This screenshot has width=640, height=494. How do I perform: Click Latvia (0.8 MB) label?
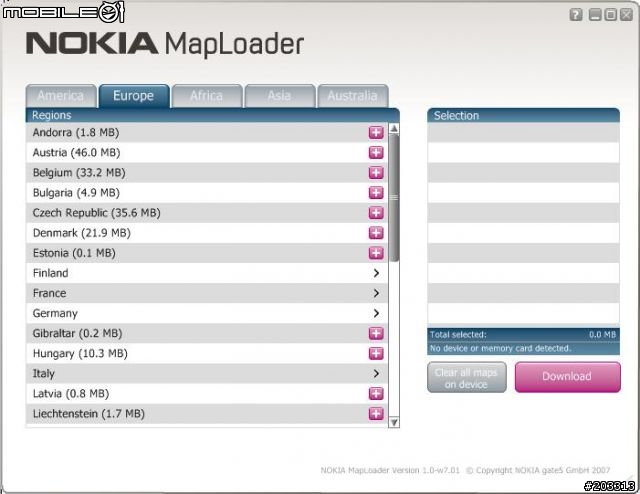point(71,394)
